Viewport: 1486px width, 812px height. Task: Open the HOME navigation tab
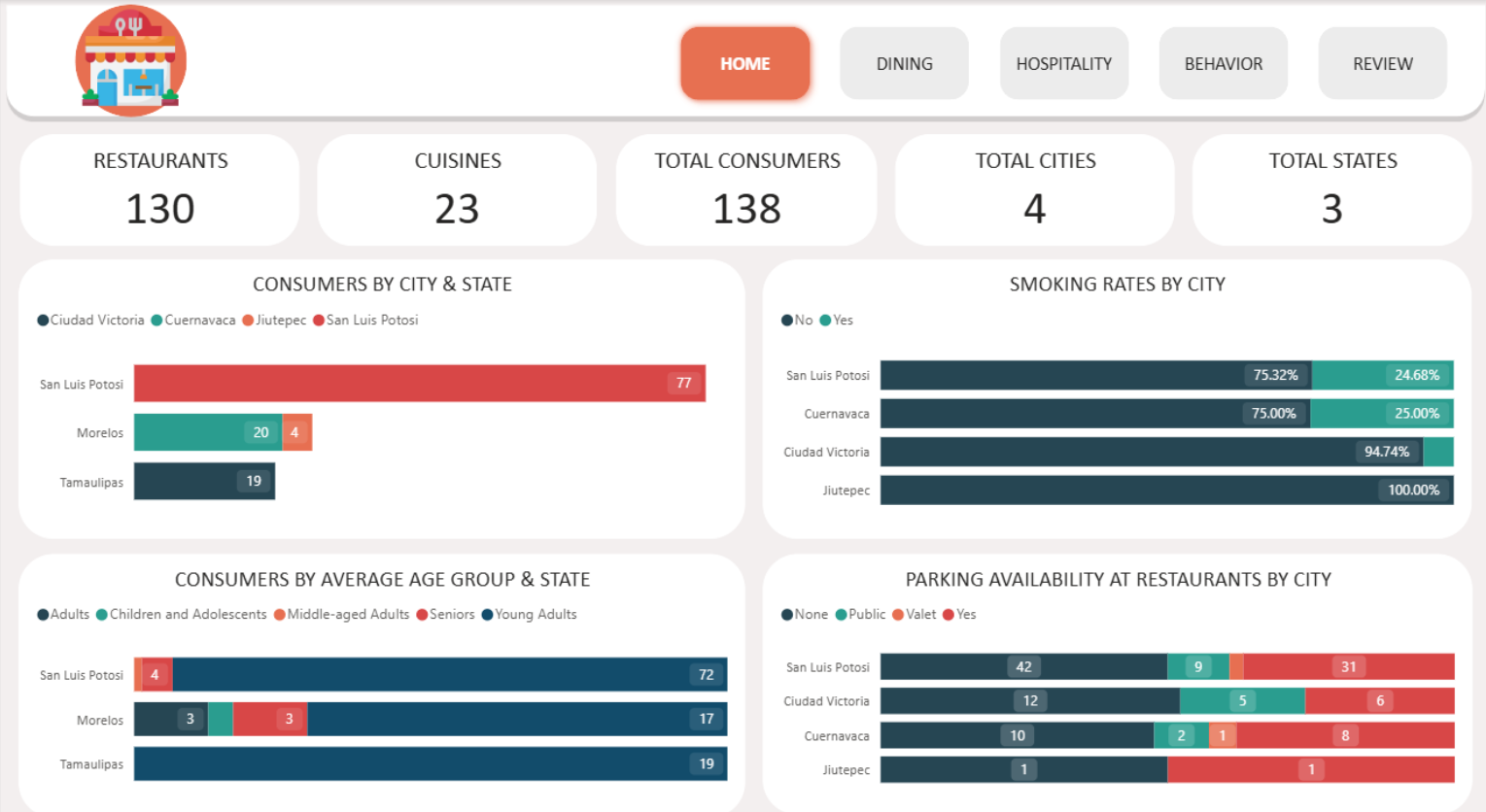click(x=744, y=64)
